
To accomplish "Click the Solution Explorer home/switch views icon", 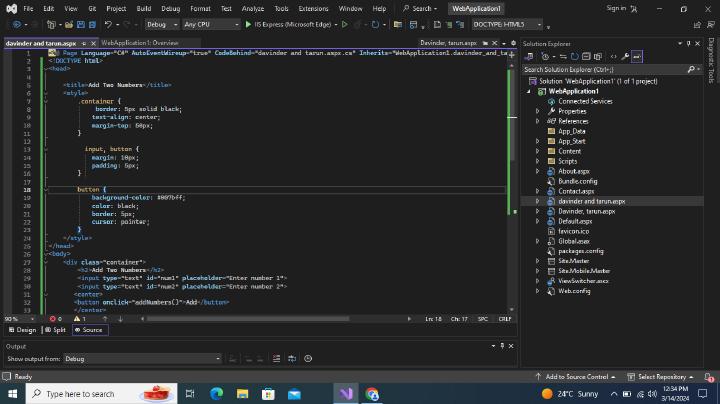I will [x=530, y=56].
